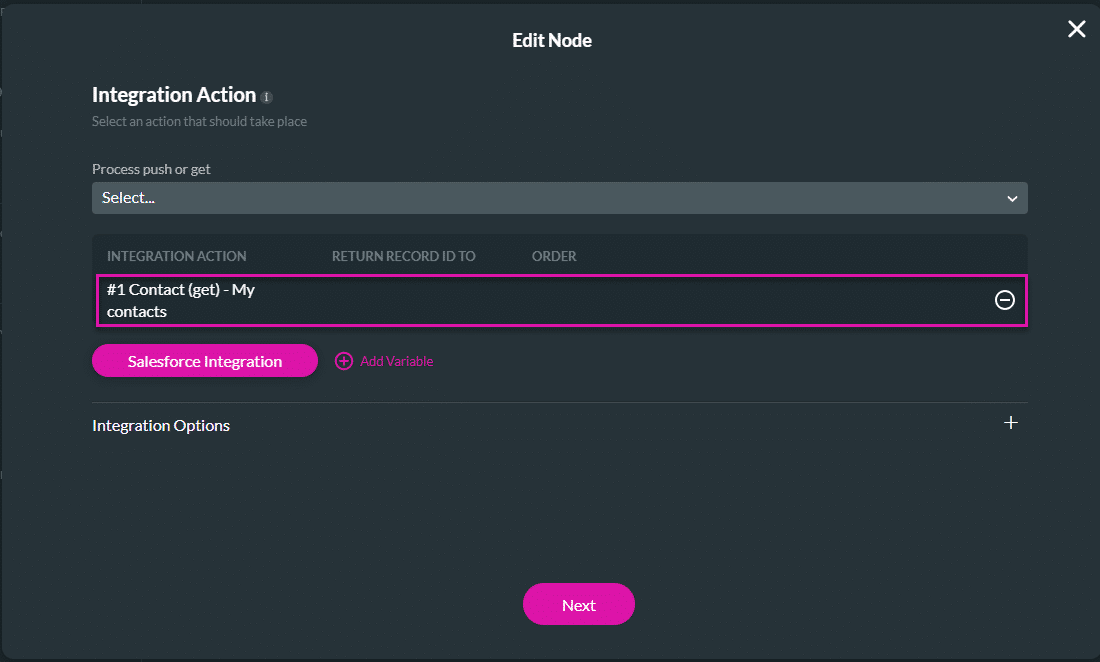Click the Integration Action heading
Viewport: 1100px width, 662px height.
pos(174,95)
